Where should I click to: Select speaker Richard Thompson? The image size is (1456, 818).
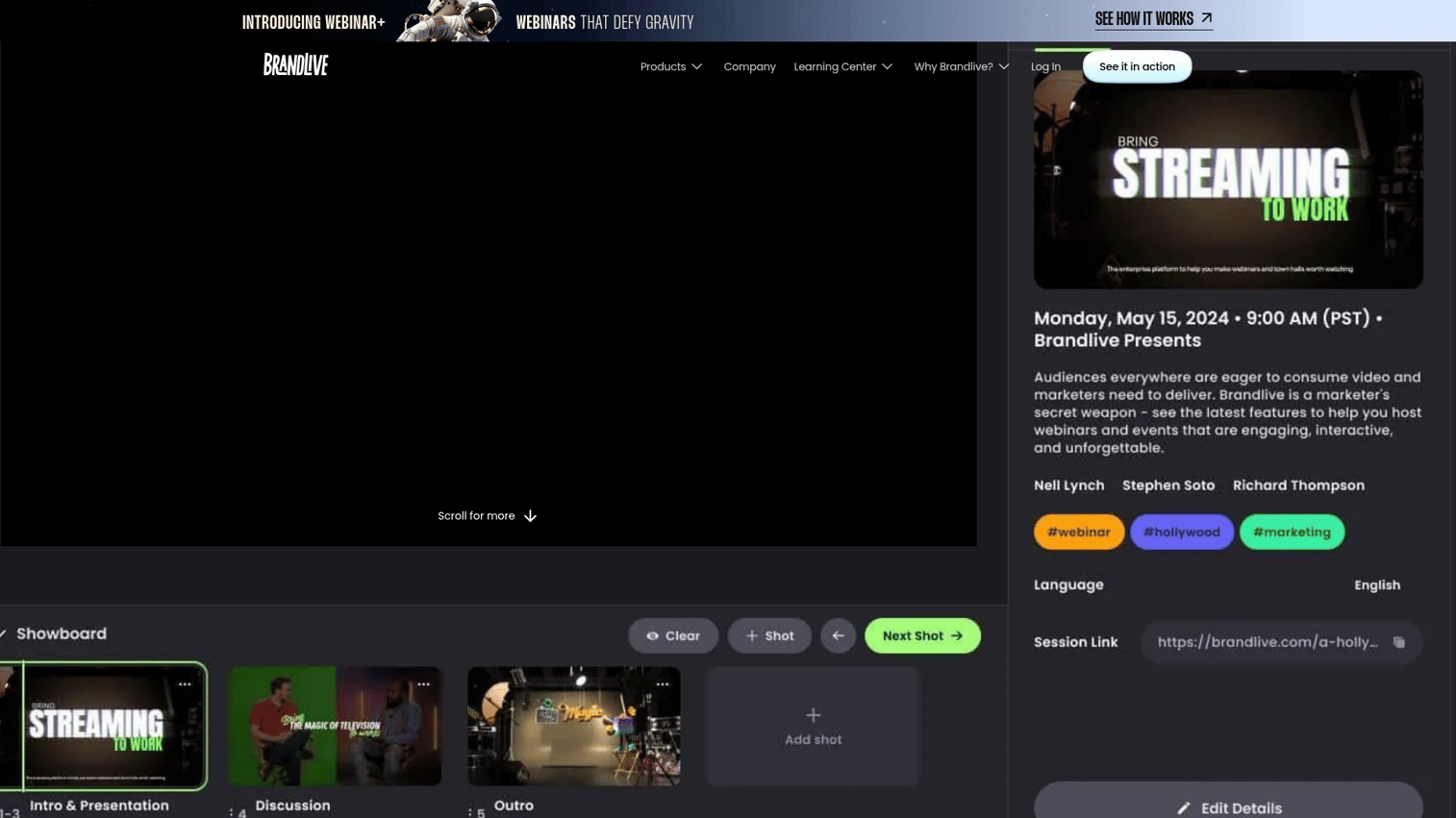(x=1298, y=485)
